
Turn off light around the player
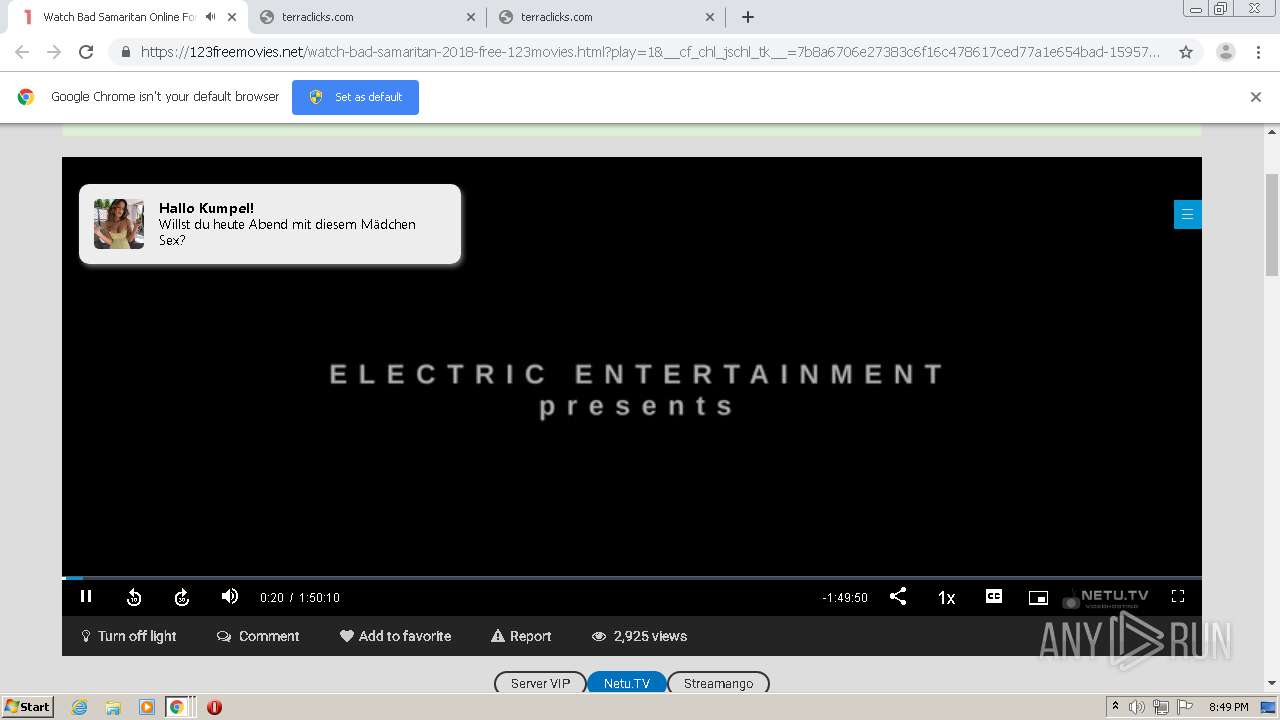coord(128,636)
